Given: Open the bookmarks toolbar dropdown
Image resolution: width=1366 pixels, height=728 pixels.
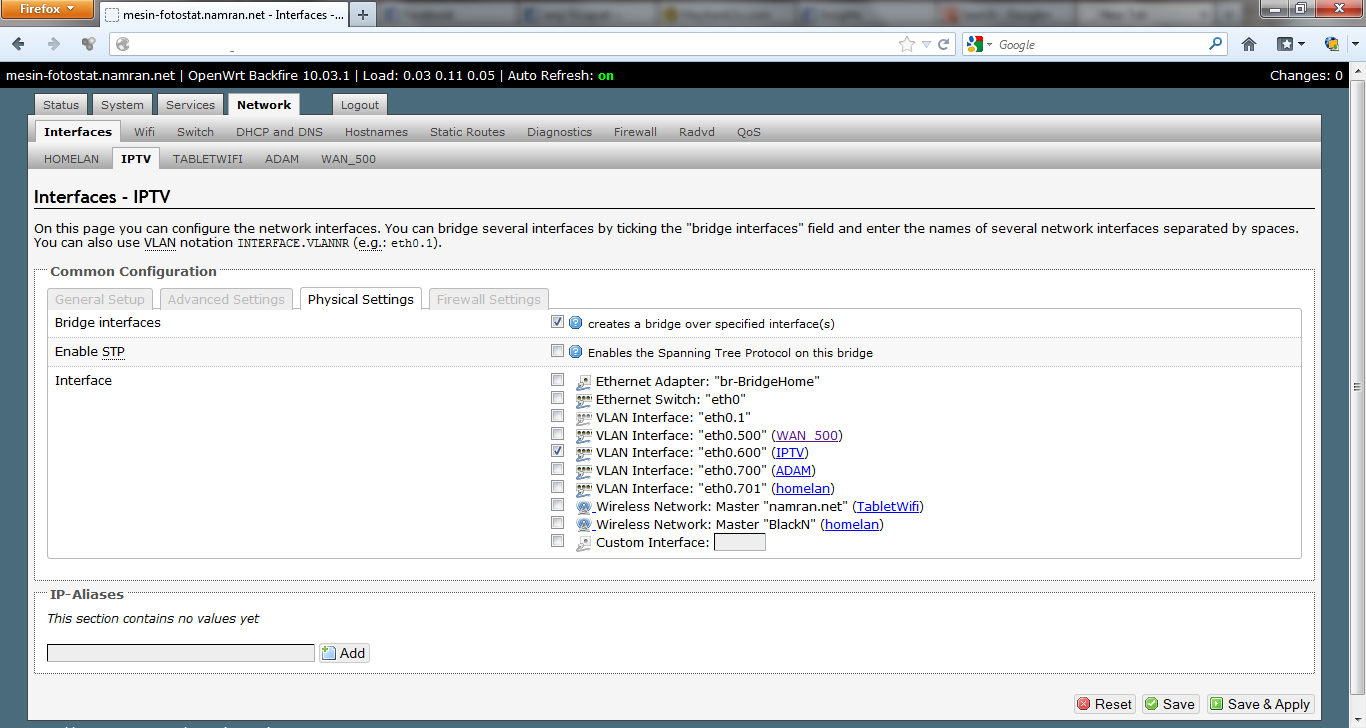Looking at the screenshot, I should (1291, 44).
